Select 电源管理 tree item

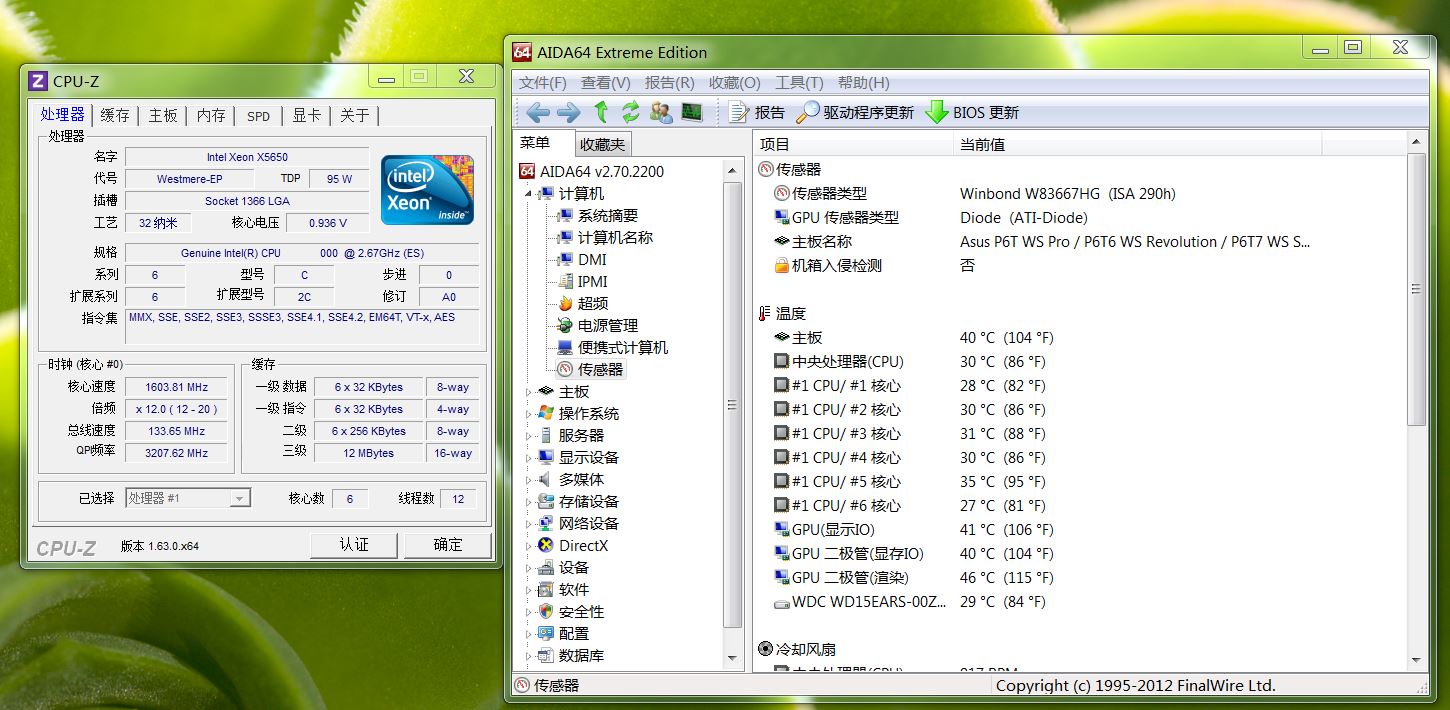[608, 325]
